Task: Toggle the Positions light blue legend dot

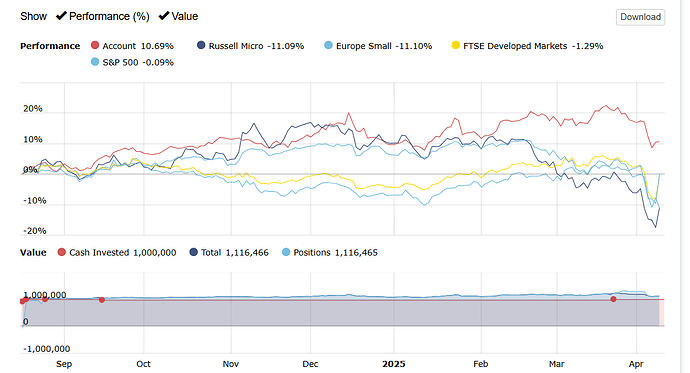Action: 286,252
